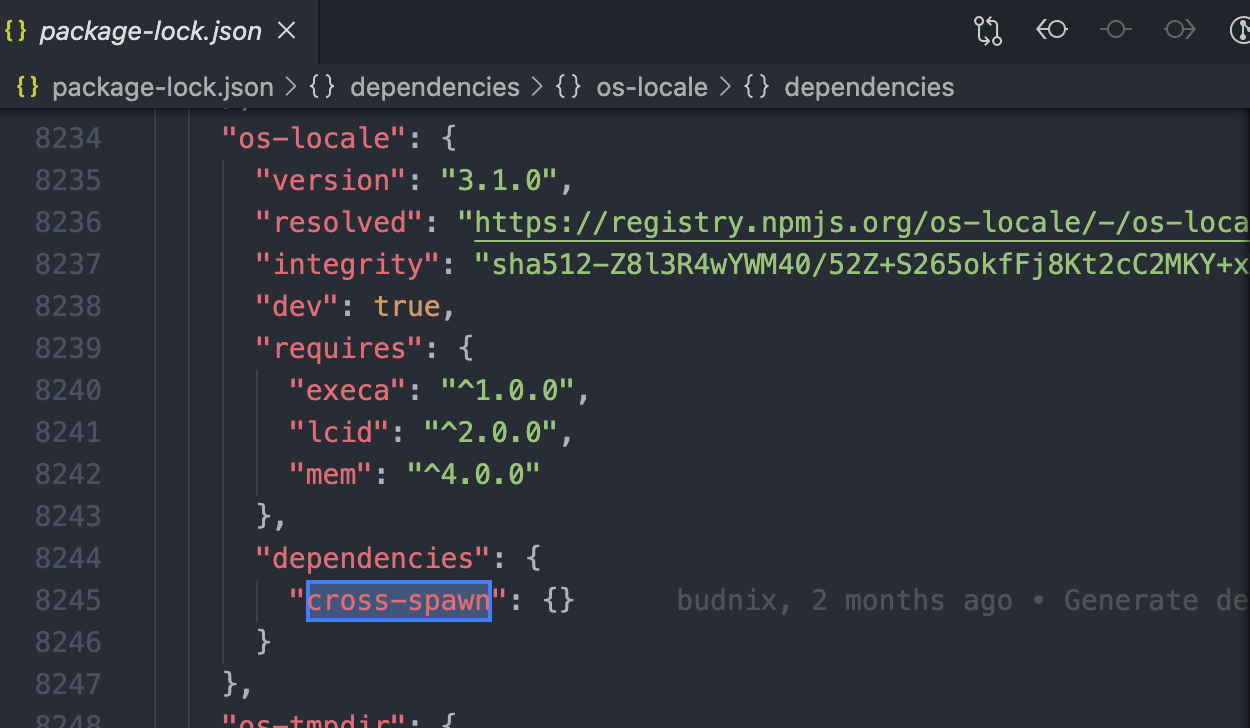Close the package-lock.json tab
Viewport: 1250px width, 728px height.
point(286,30)
